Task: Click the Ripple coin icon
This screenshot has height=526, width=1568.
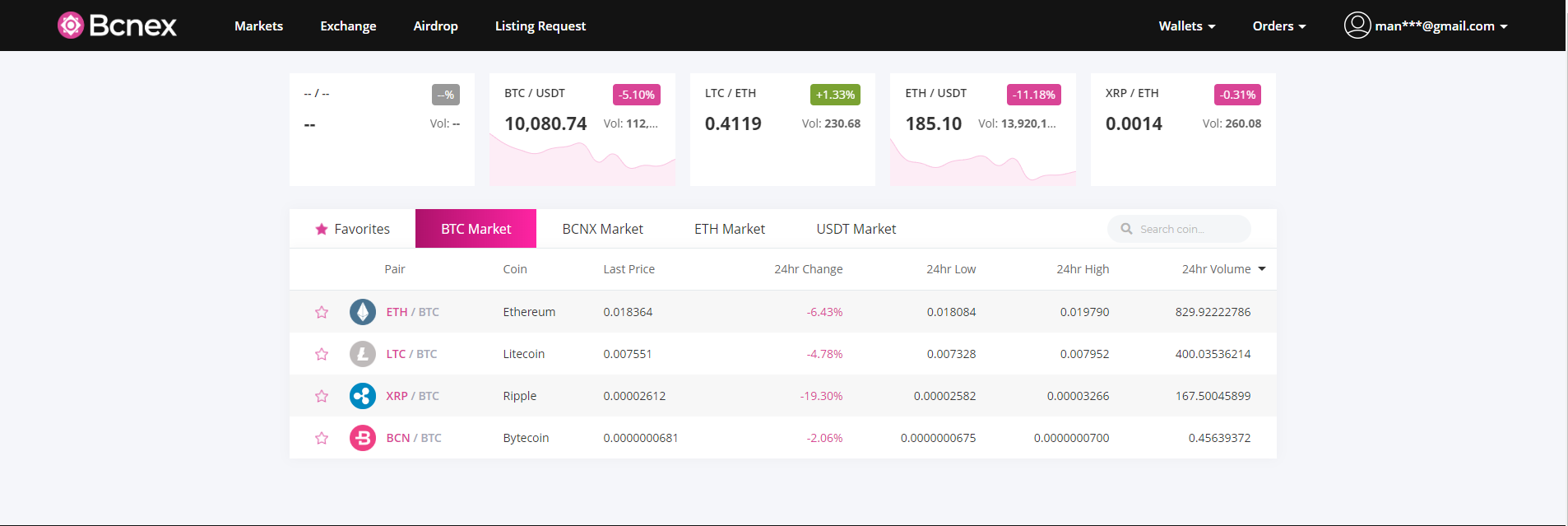Action: pos(363,396)
